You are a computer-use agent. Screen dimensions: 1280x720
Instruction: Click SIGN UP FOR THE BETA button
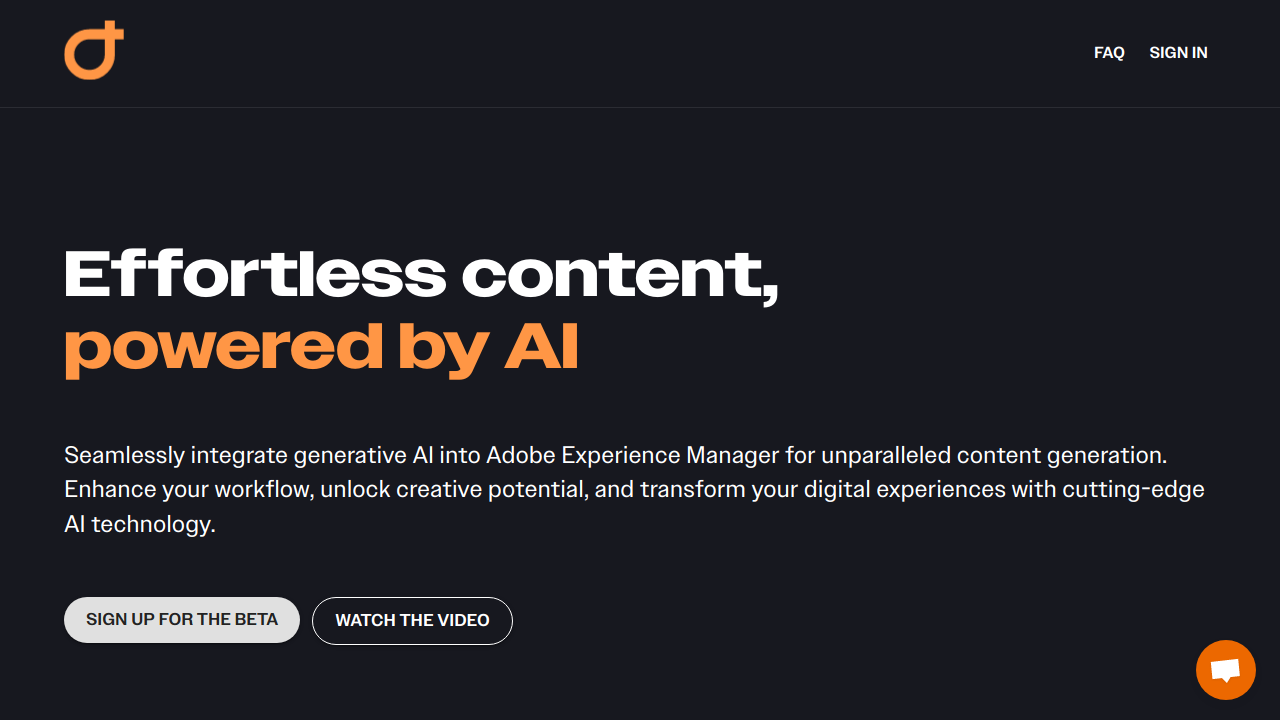click(182, 620)
